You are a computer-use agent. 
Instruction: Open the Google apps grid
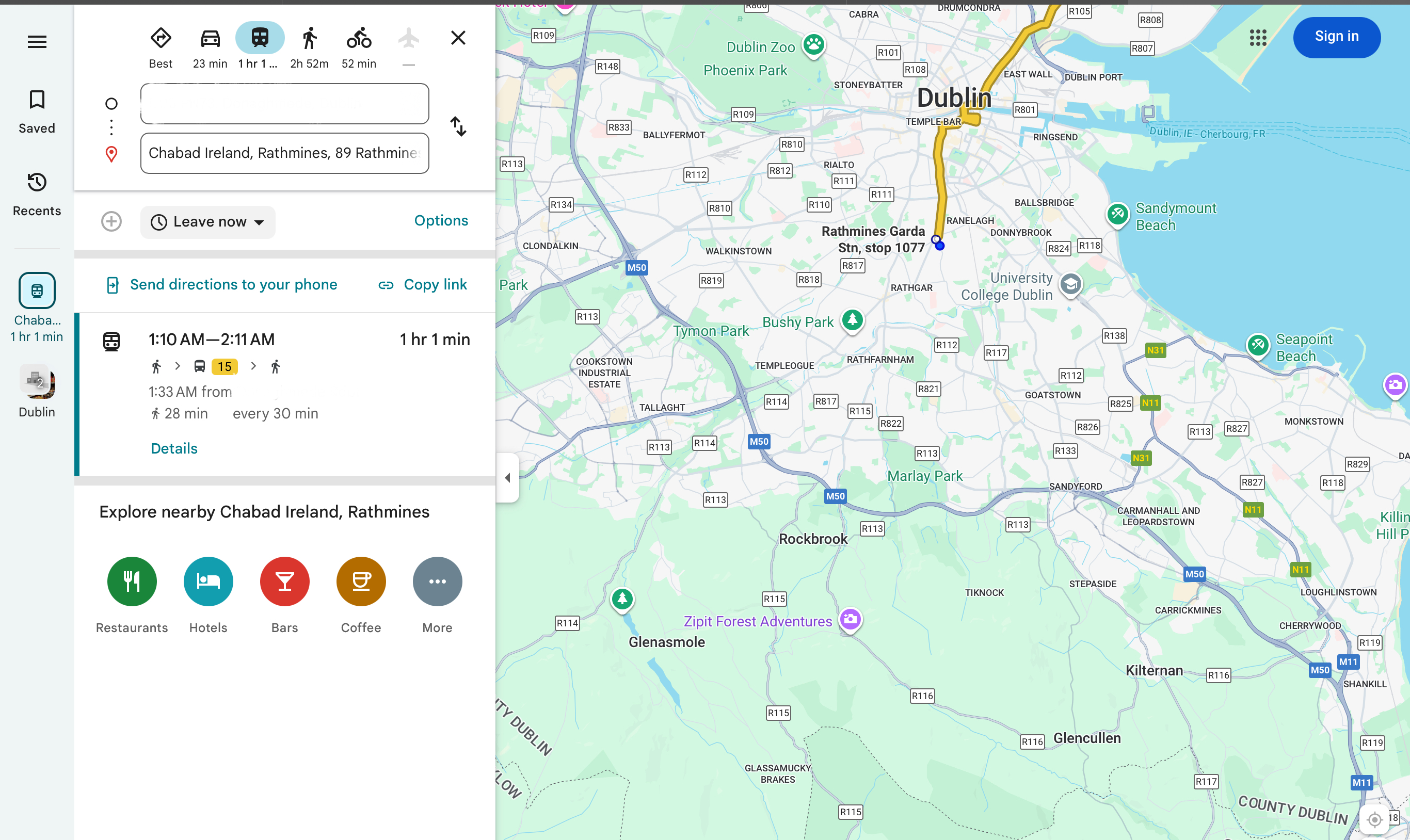pyautogui.click(x=1258, y=37)
